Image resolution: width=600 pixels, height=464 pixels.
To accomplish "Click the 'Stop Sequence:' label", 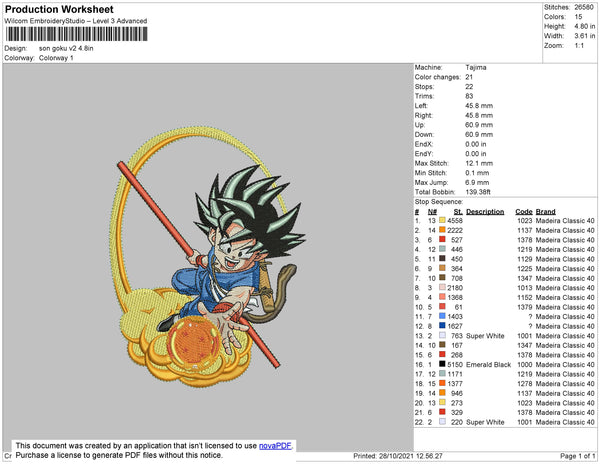I will pos(439,202).
